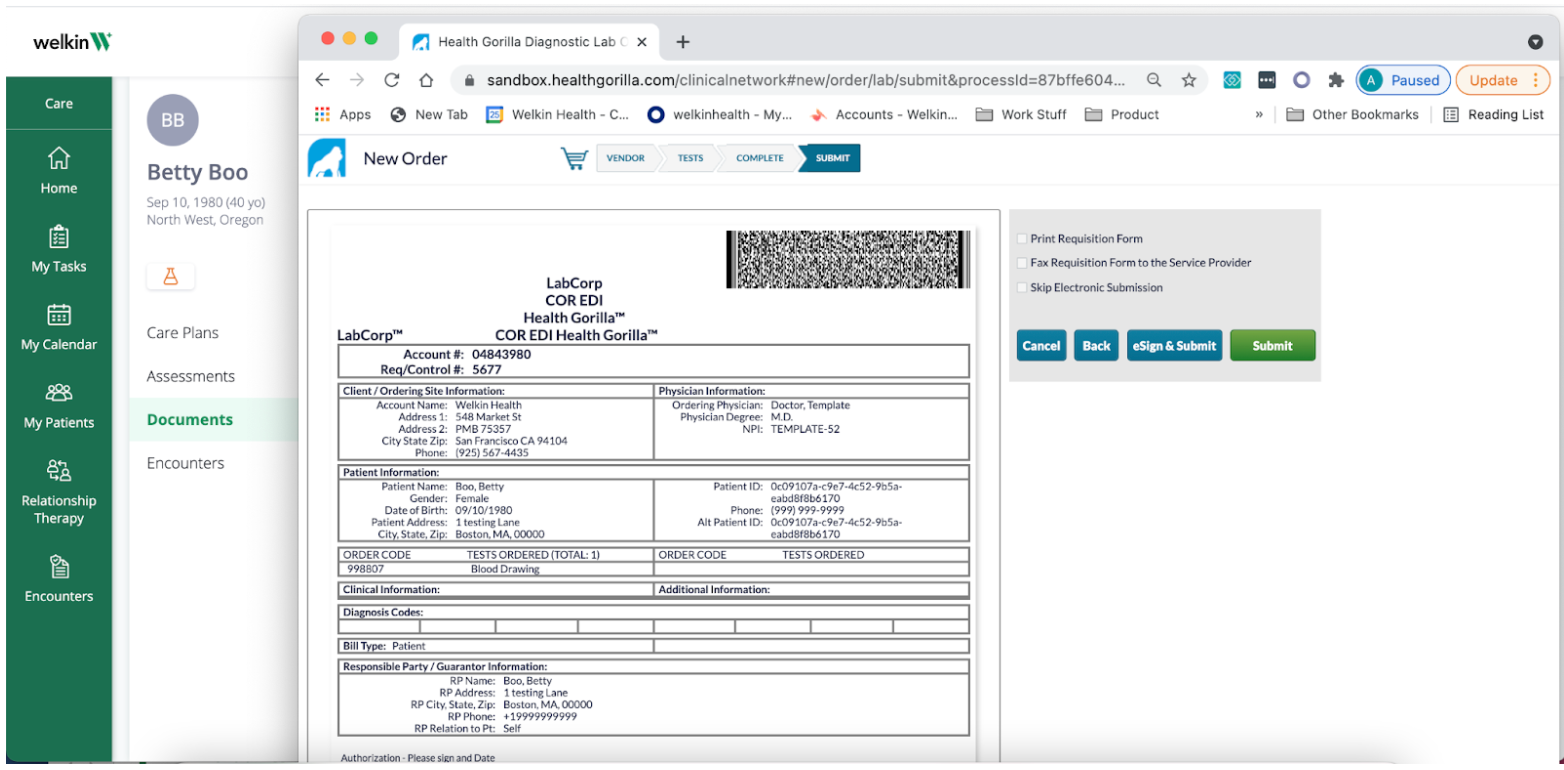Click the Welkin logo
The image size is (1564, 770).
(72, 42)
